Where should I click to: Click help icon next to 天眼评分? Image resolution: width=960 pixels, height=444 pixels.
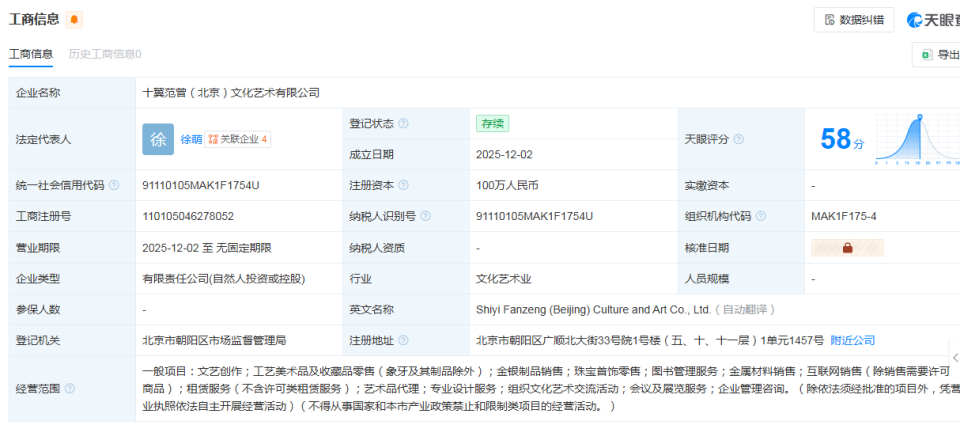[738, 139]
